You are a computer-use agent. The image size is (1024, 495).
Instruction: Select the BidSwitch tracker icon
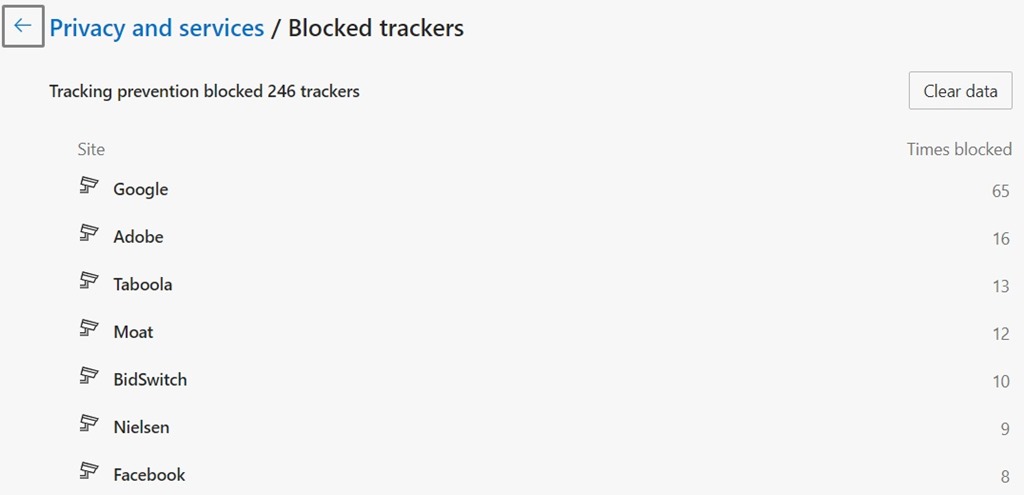[x=90, y=375]
